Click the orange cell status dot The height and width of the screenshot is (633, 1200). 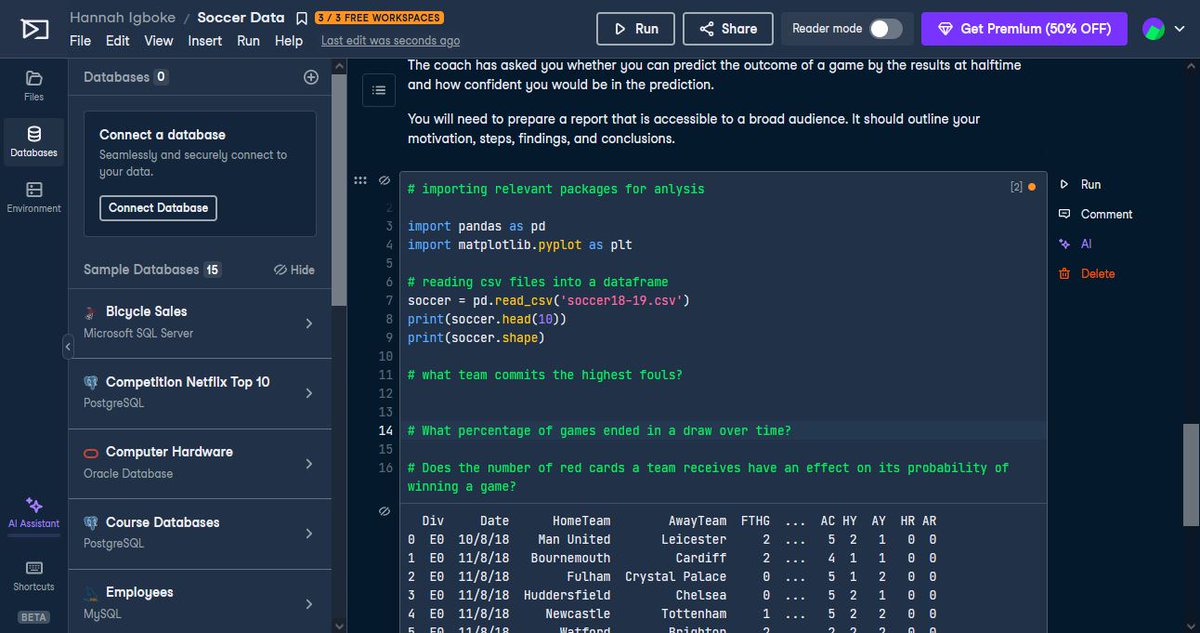1031,187
